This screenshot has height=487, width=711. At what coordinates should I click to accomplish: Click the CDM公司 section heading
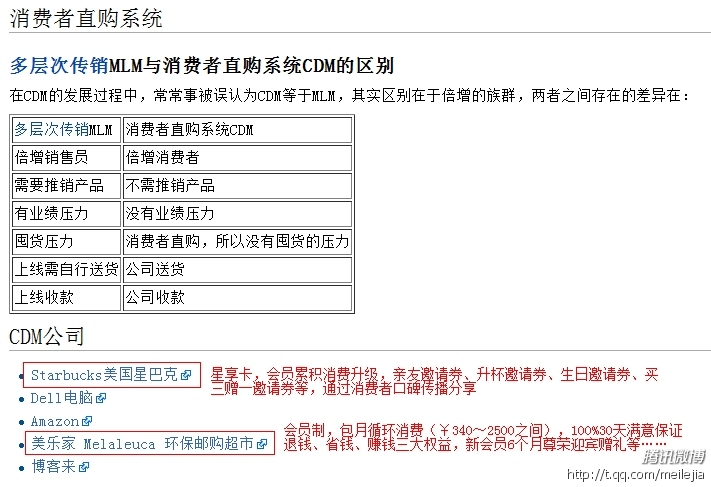pyautogui.click(x=47, y=336)
